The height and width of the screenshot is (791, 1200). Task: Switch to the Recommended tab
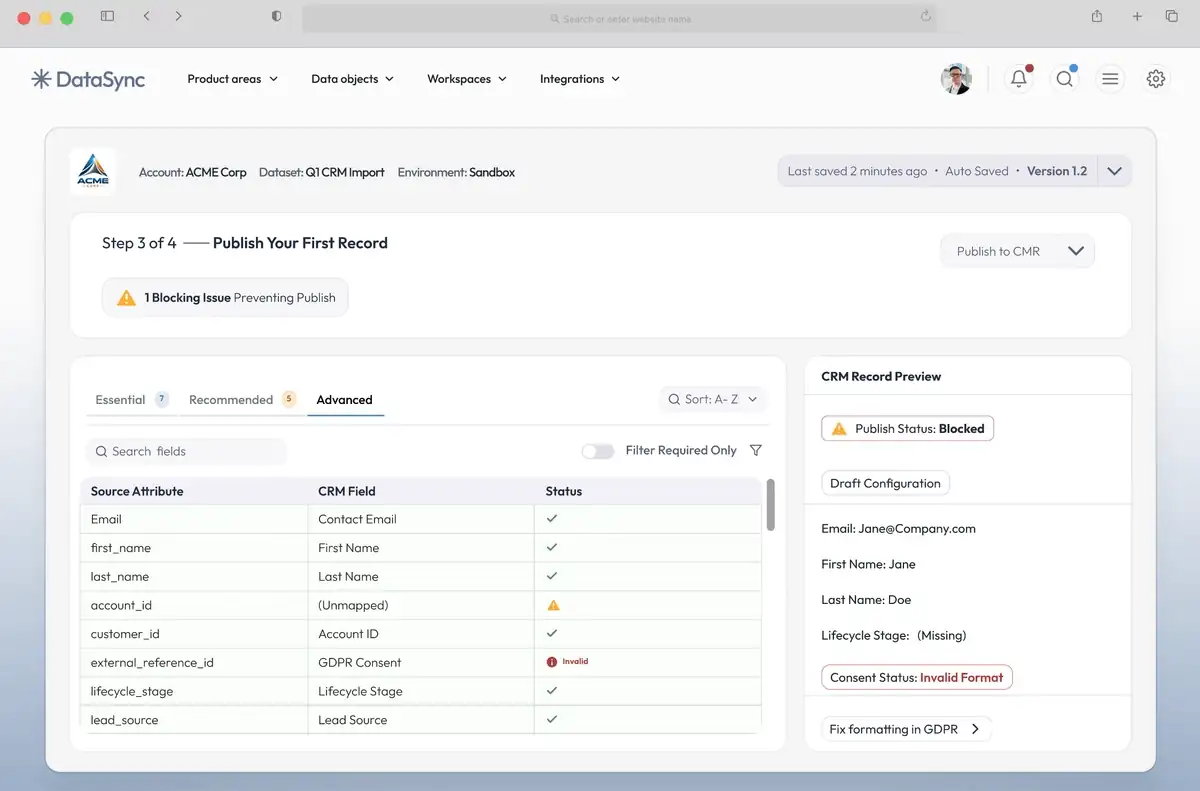(x=243, y=399)
